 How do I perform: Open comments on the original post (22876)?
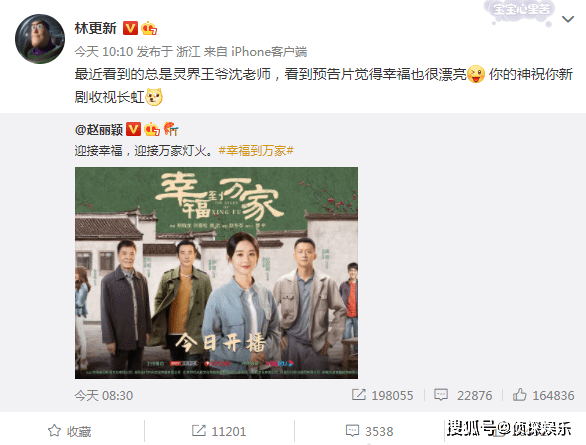463,395
